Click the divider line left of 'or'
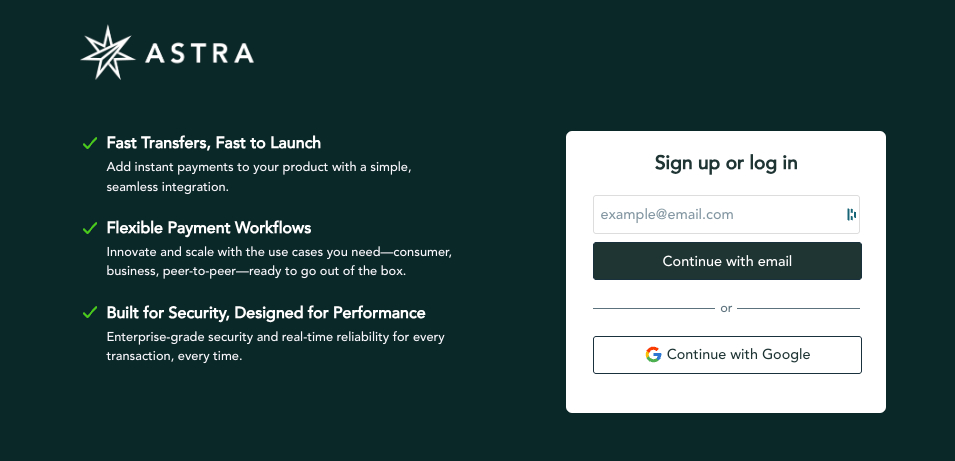This screenshot has width=955, height=461. tap(654, 309)
